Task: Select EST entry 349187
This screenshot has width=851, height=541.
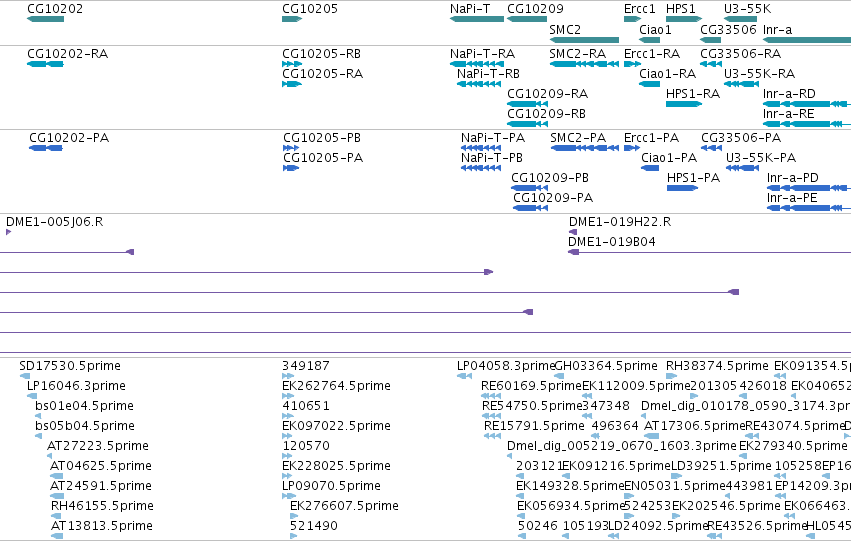Action: 306,366
